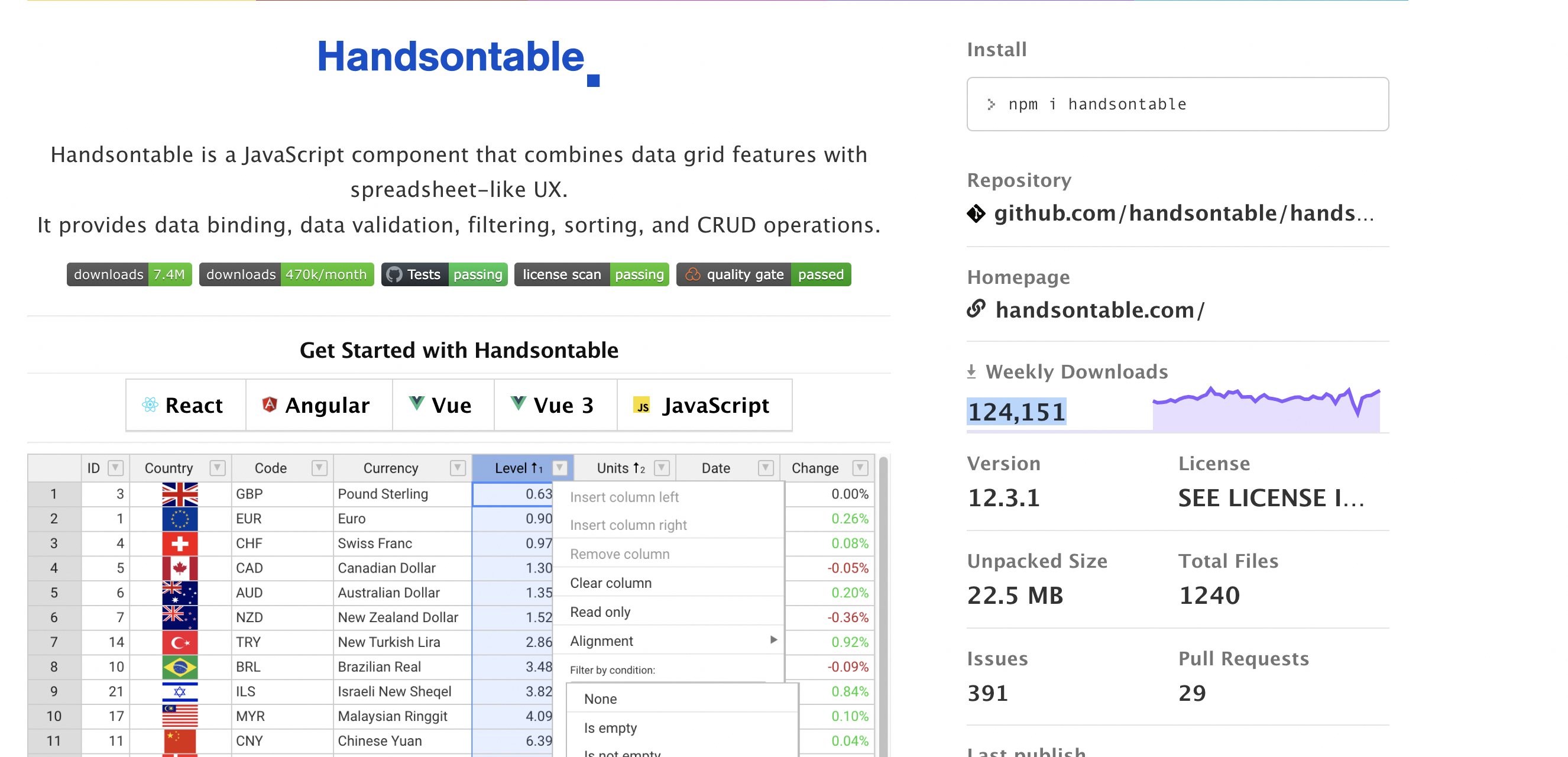Toggle the Level column dropdown menu button

(x=559, y=468)
